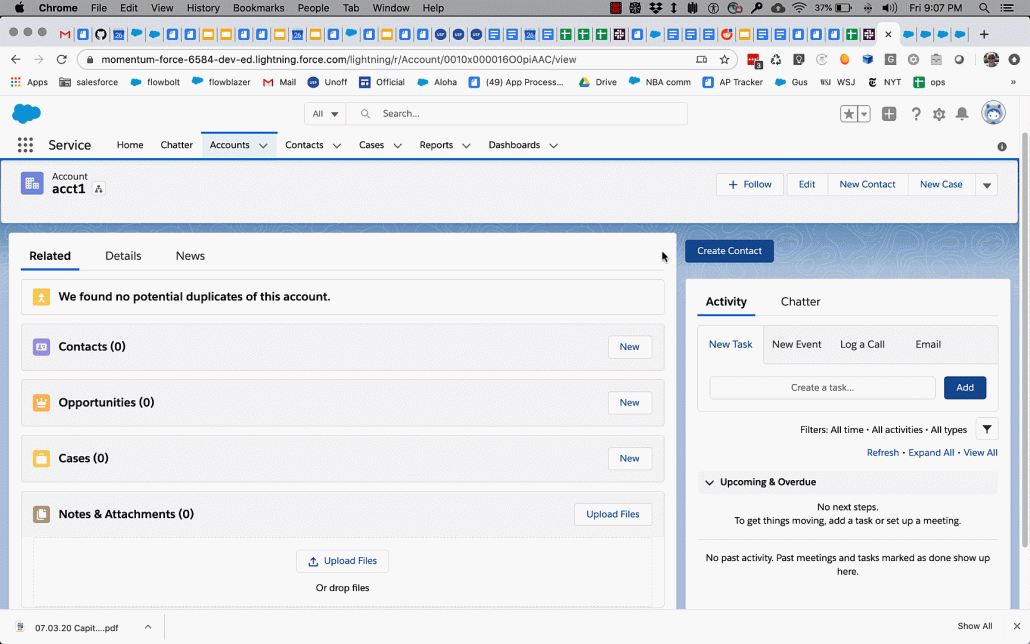Open the App Launcher waffle icon

(x=24, y=144)
